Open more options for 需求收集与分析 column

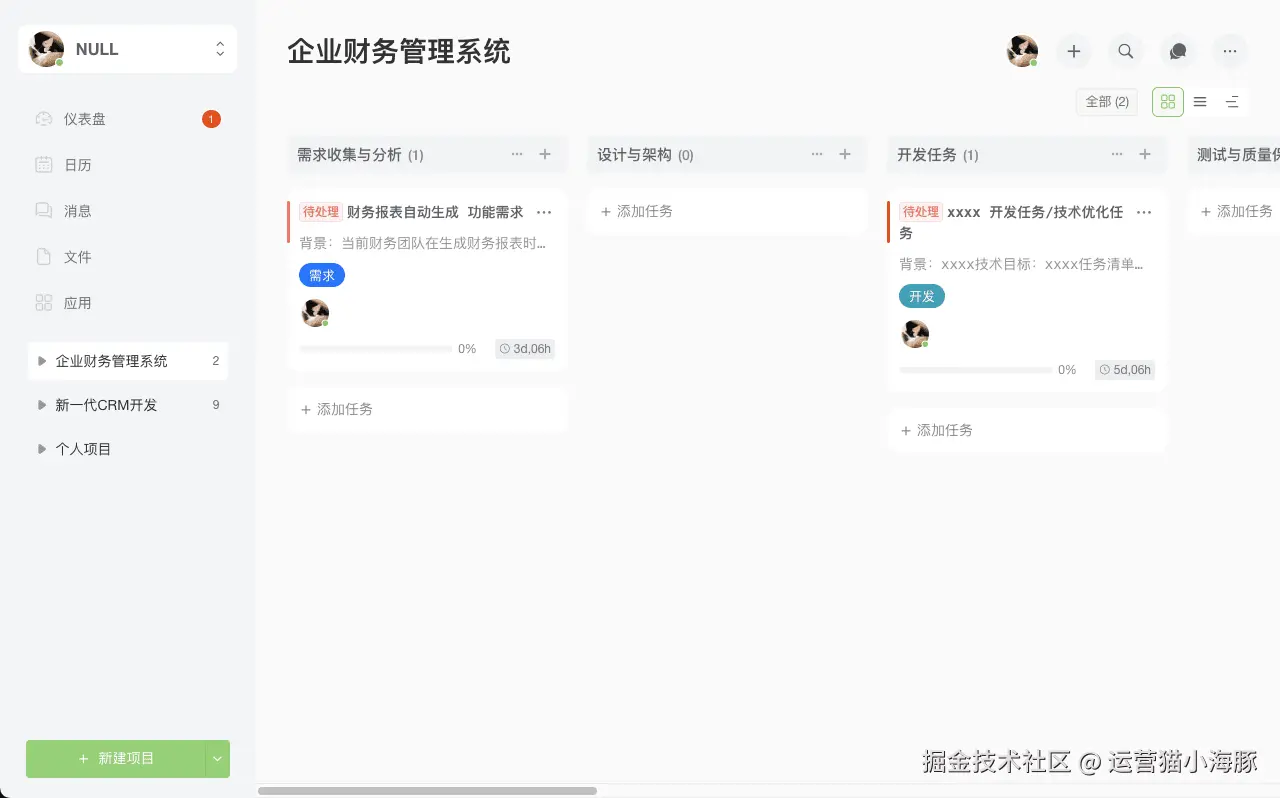[x=517, y=155]
